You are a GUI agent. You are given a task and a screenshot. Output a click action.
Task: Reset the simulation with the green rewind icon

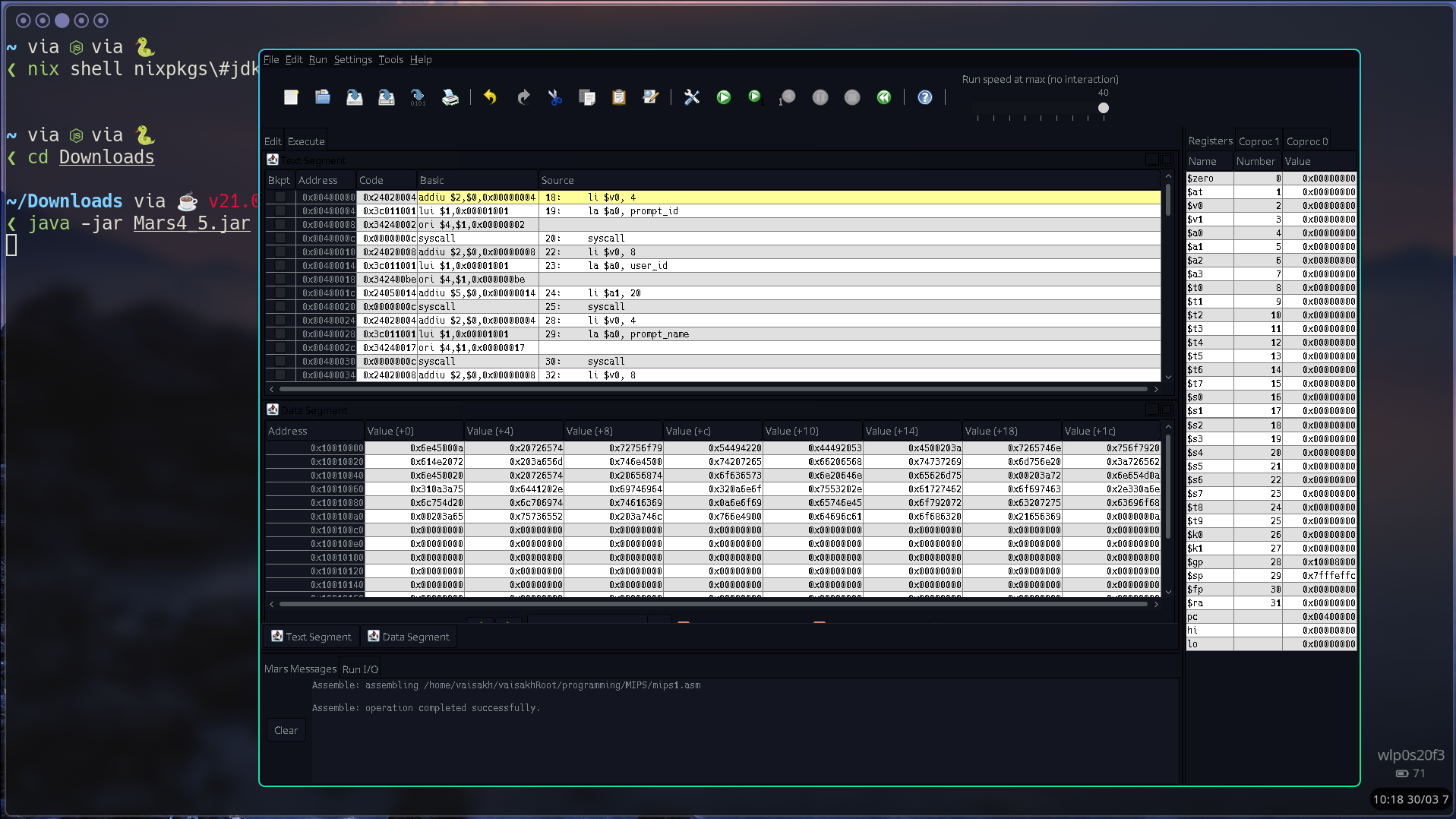click(883, 97)
